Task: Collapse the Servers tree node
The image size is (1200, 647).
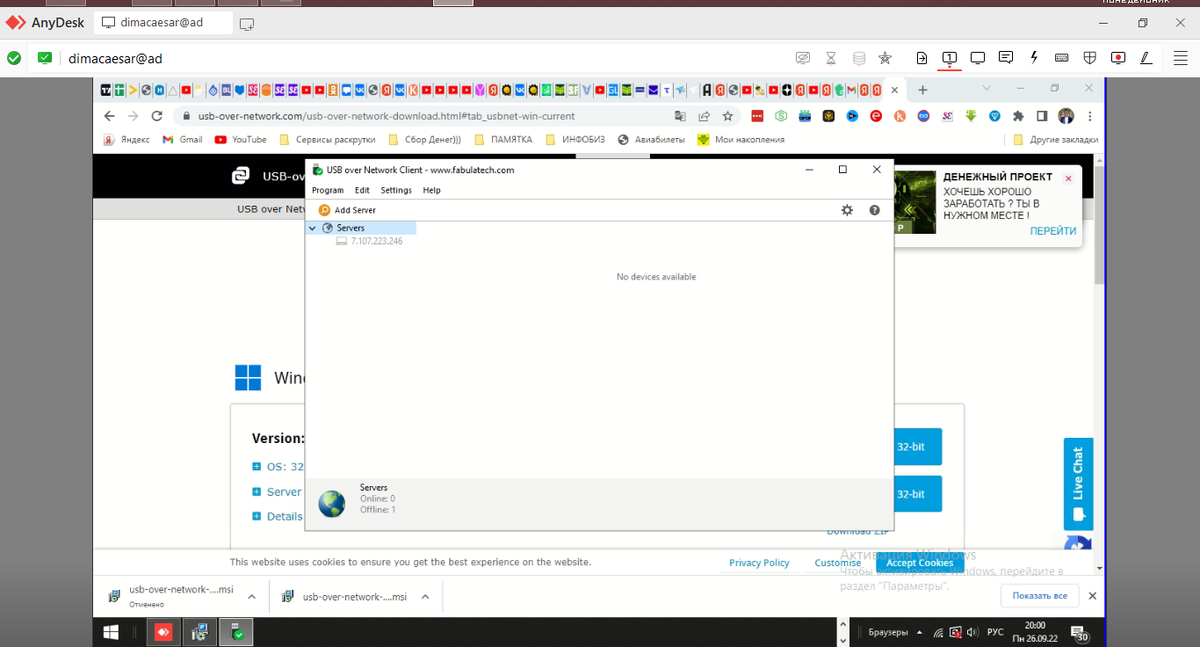Action: [x=312, y=228]
